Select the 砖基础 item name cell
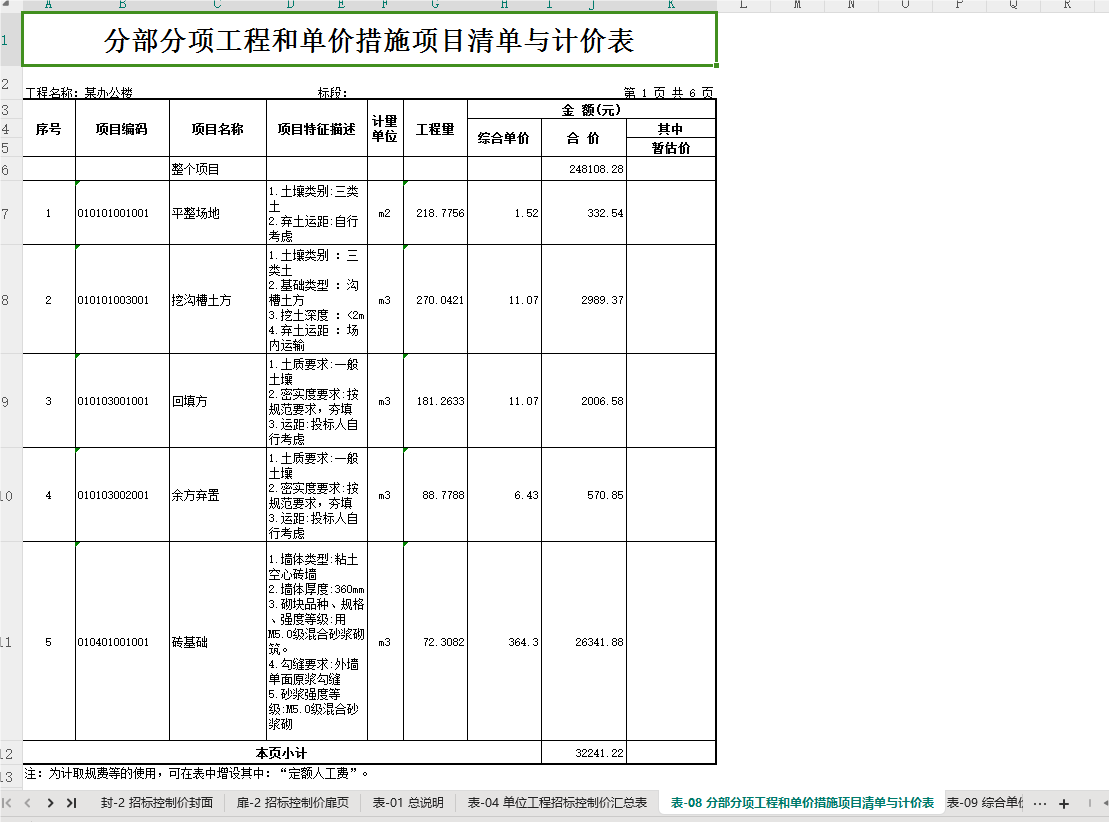Viewport: 1109px width, 822px height. (218, 642)
